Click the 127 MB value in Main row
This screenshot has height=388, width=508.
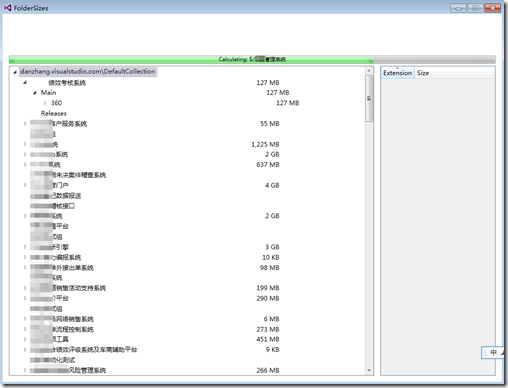(x=278, y=93)
